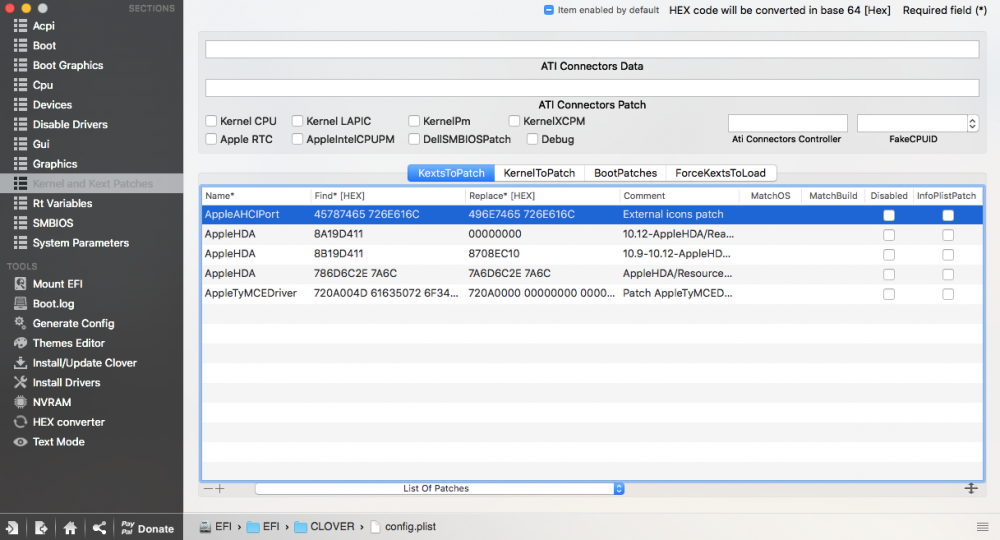The height and width of the screenshot is (540, 1000).
Task: Click the home icon in bottom toolbar
Action: click(70, 528)
